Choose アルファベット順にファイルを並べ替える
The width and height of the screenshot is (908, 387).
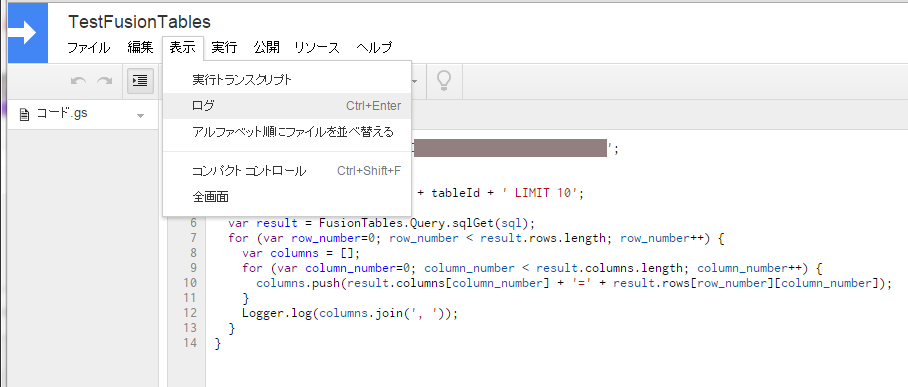tap(287, 132)
